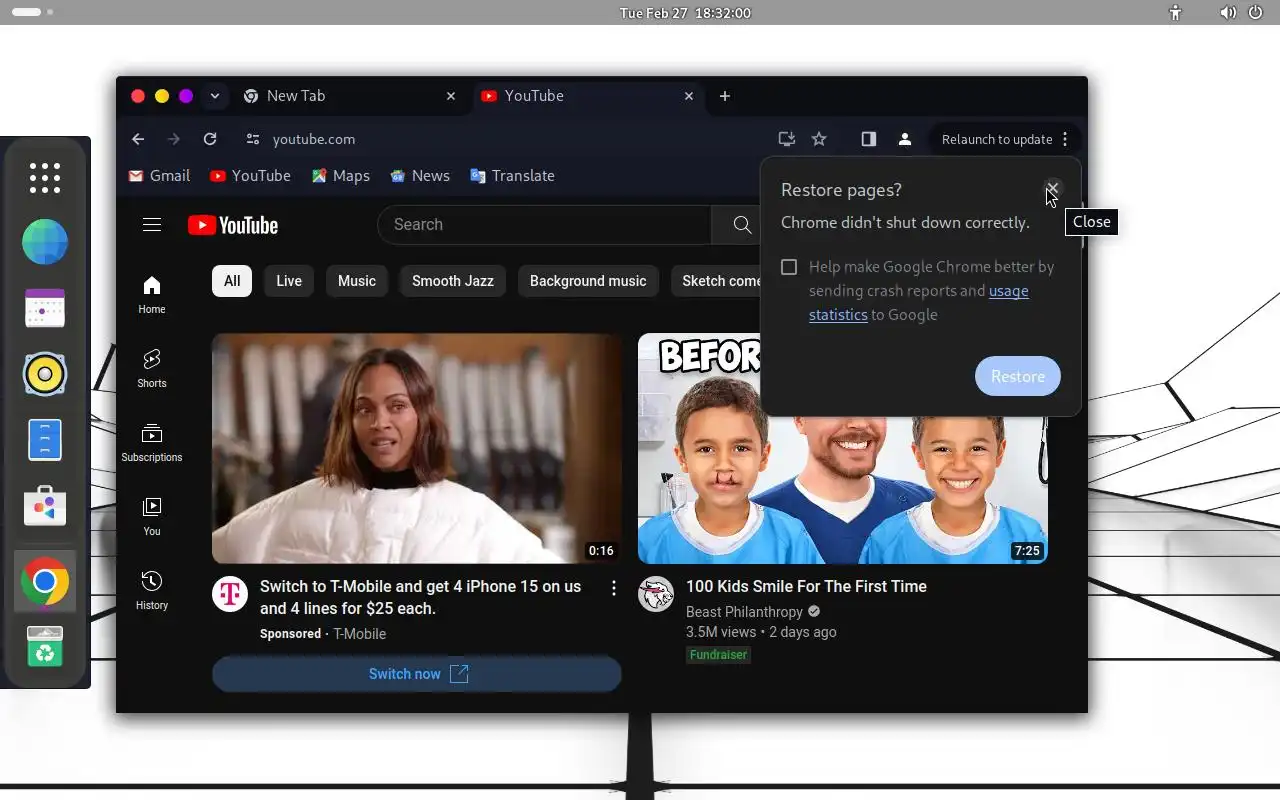The width and height of the screenshot is (1280, 800).
Task: Click the search magnifier button
Action: [742, 225]
